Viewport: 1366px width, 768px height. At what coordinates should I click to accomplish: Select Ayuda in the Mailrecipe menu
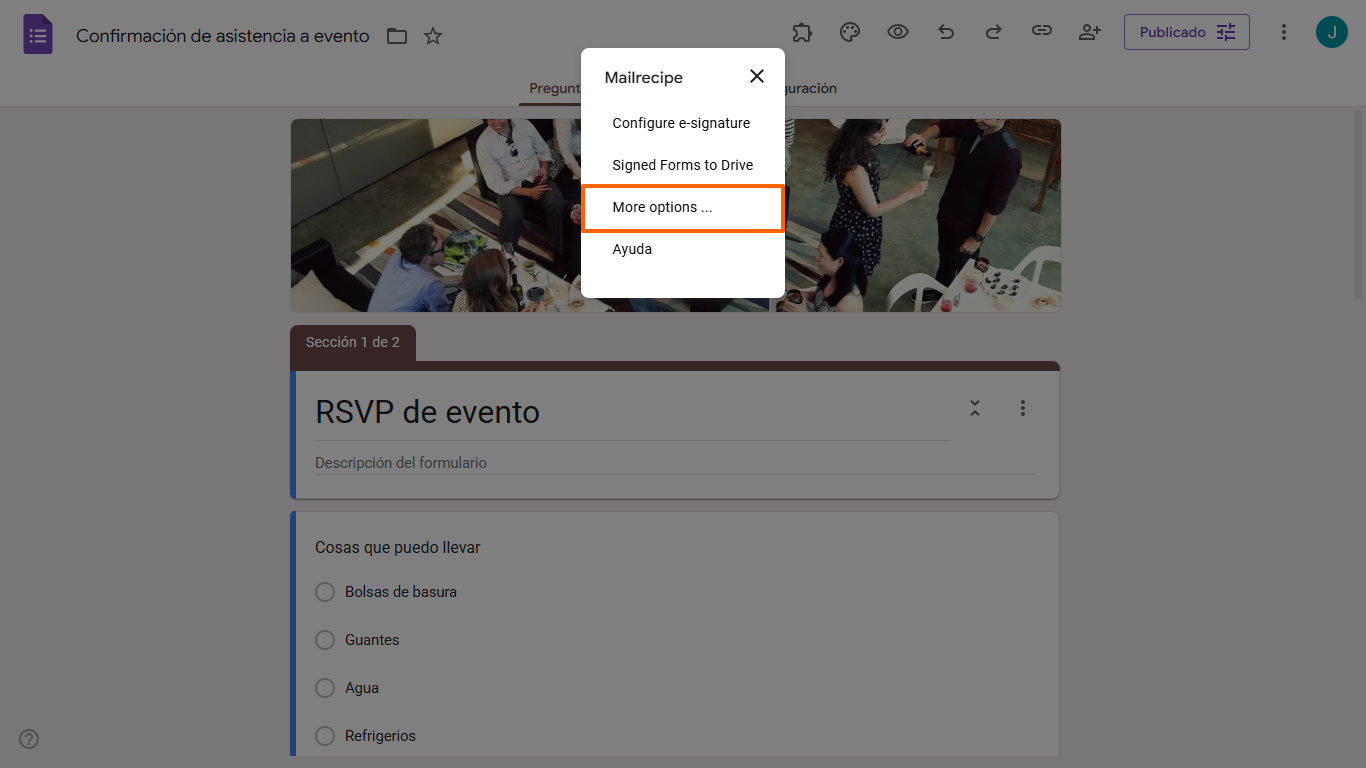click(x=632, y=249)
